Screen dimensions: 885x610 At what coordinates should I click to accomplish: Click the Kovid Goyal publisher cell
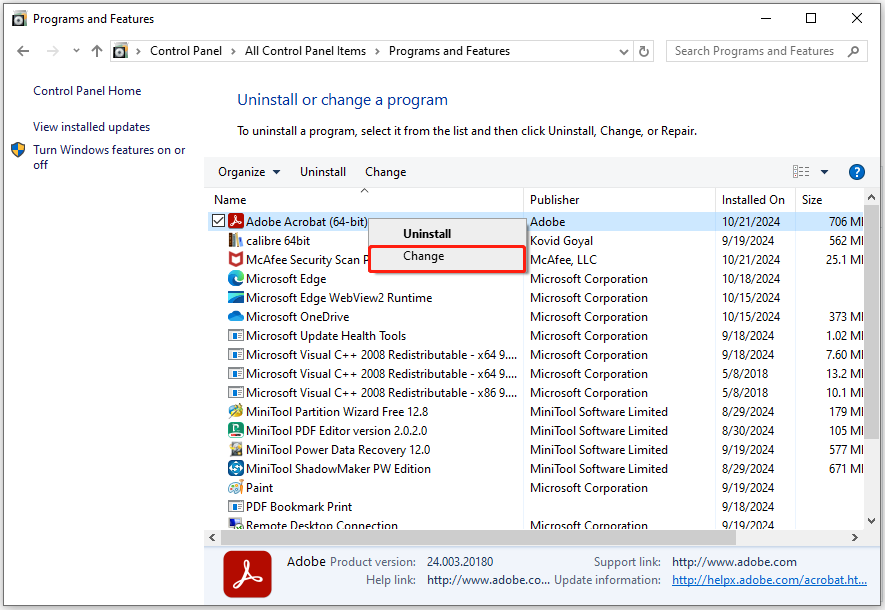562,241
